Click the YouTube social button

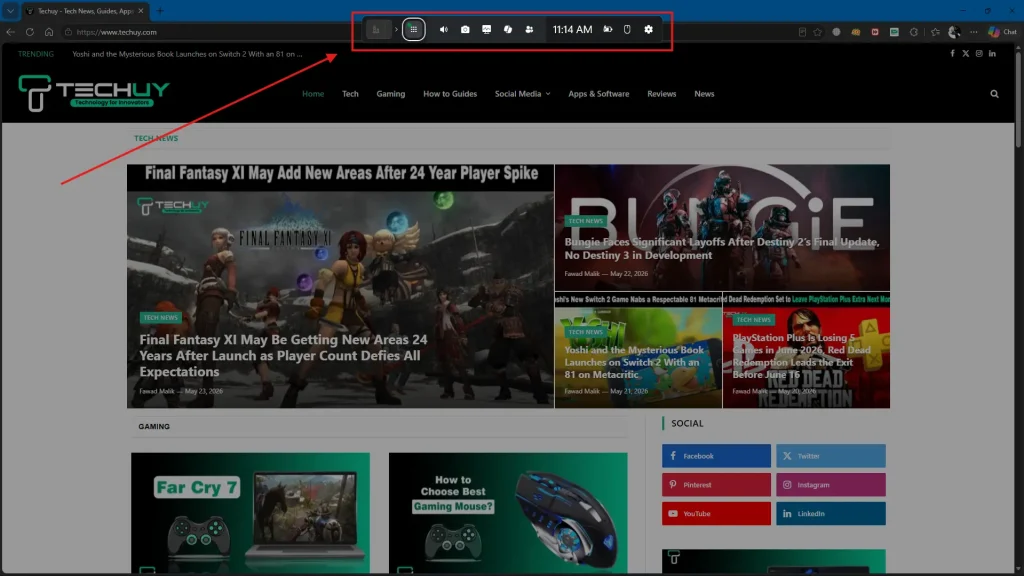(x=716, y=513)
